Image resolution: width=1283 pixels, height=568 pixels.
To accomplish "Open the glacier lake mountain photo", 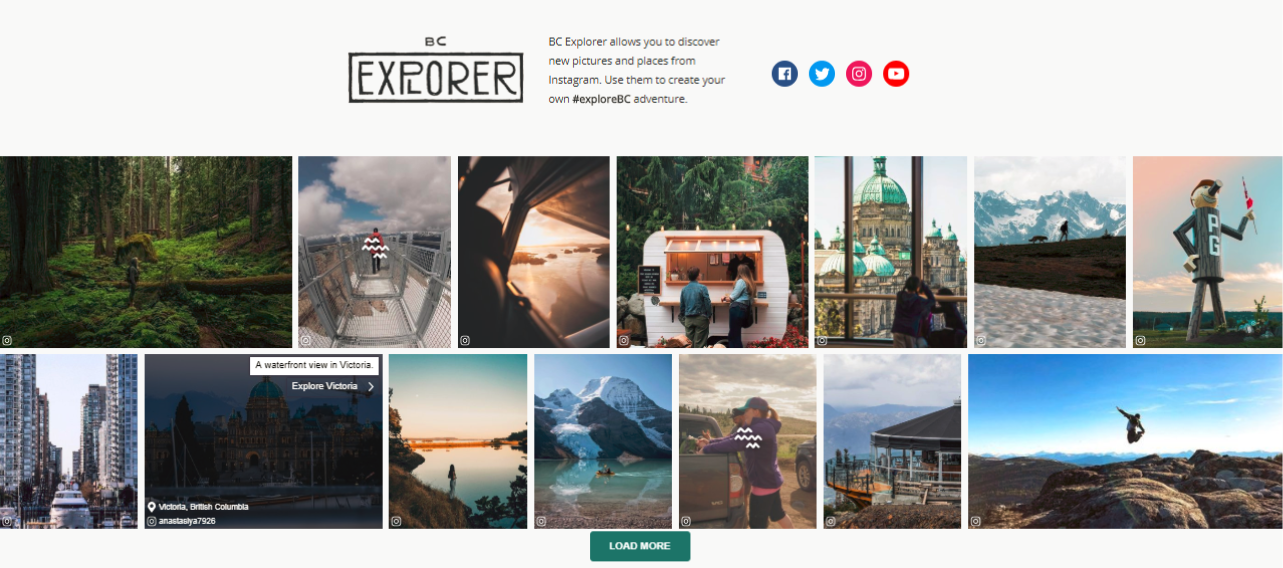I will tap(603, 441).
